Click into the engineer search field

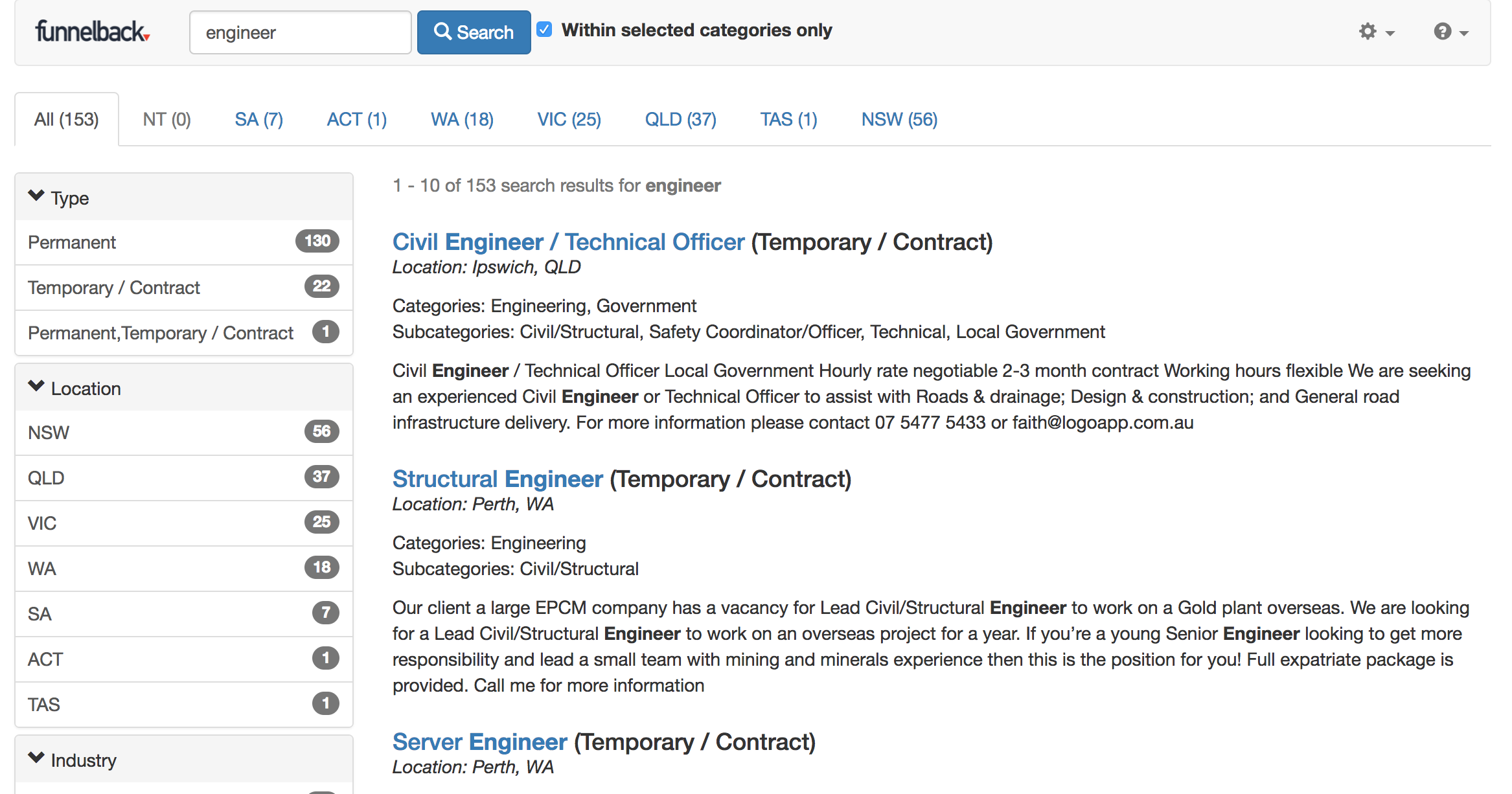tap(300, 32)
